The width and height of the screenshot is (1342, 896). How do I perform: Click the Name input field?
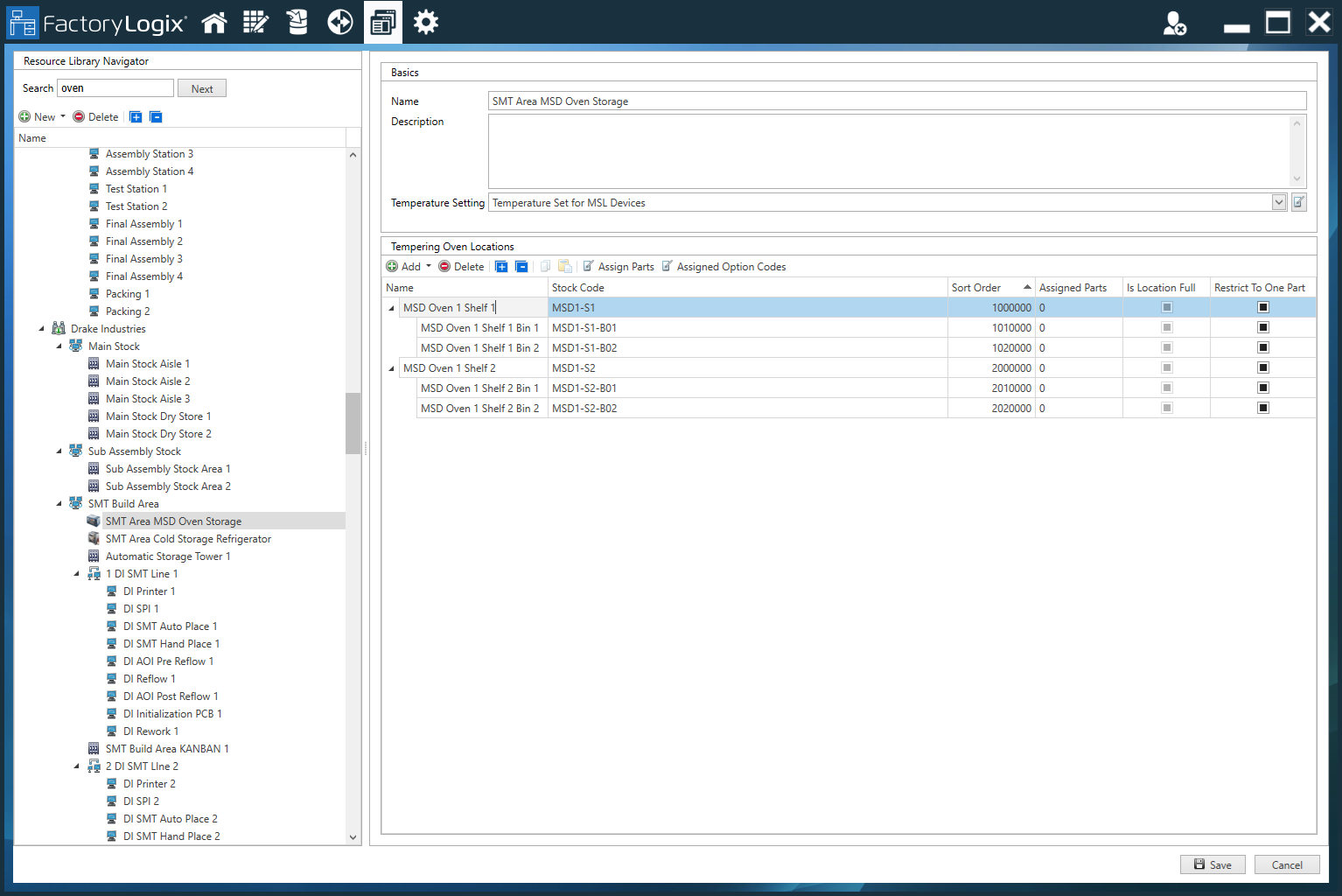tap(897, 101)
